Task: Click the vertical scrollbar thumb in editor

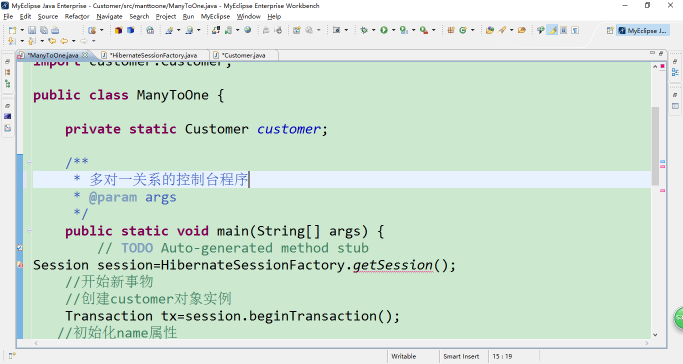Action: [655, 146]
